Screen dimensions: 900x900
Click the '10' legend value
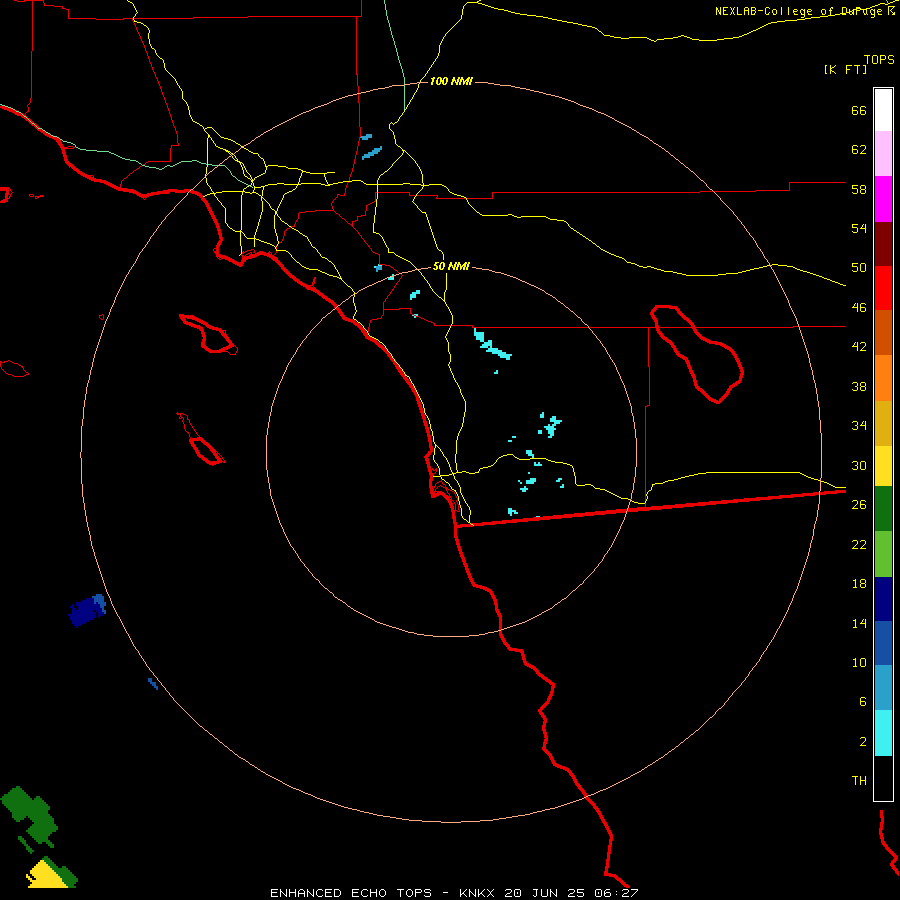click(859, 662)
